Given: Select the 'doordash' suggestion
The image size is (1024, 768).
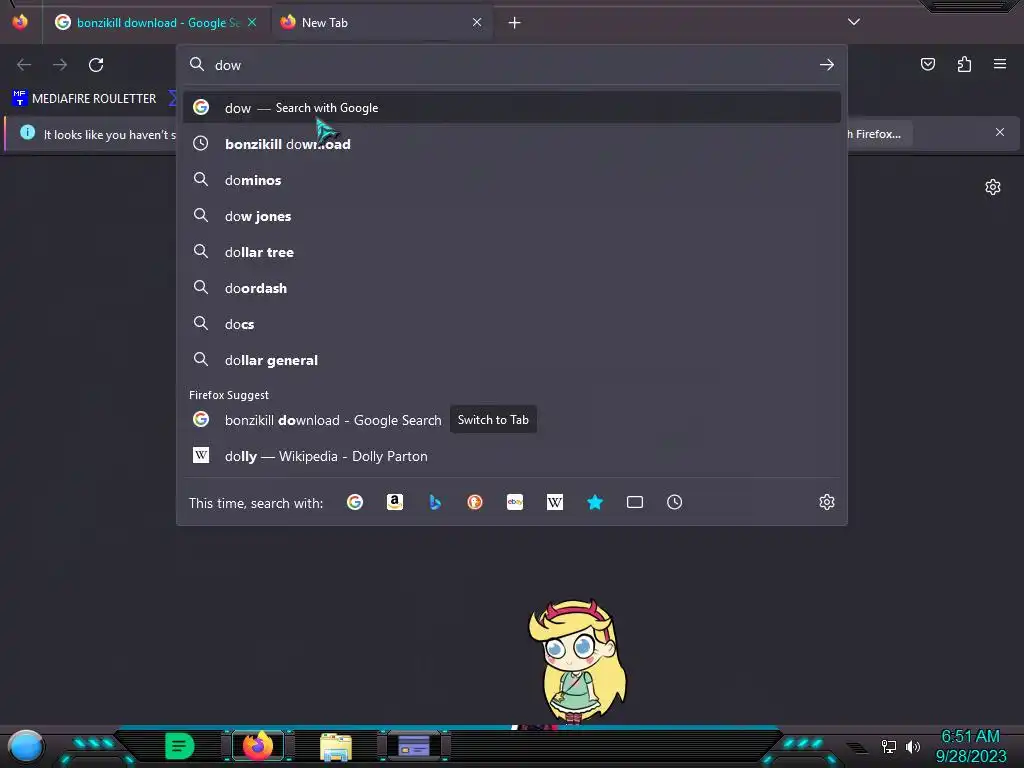Looking at the screenshot, I should (x=511, y=288).
